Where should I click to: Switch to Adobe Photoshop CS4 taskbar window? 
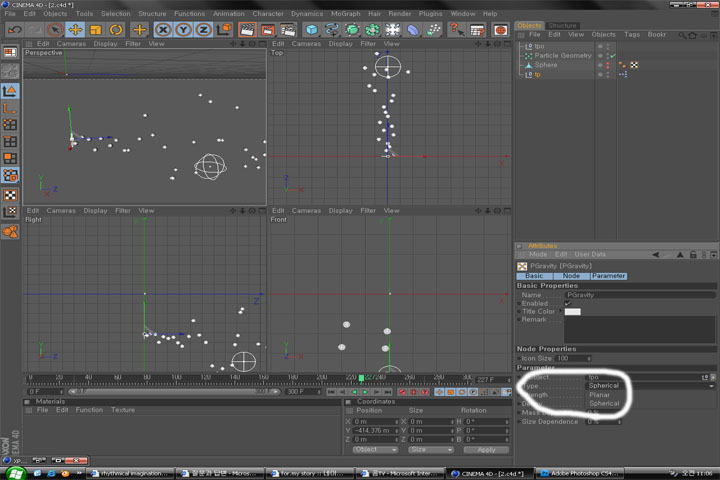tap(580, 473)
